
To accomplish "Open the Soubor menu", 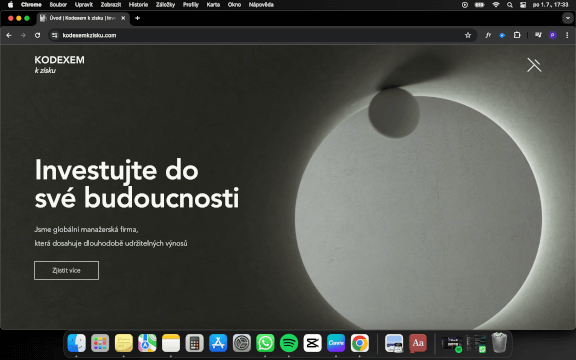I will (58, 5).
